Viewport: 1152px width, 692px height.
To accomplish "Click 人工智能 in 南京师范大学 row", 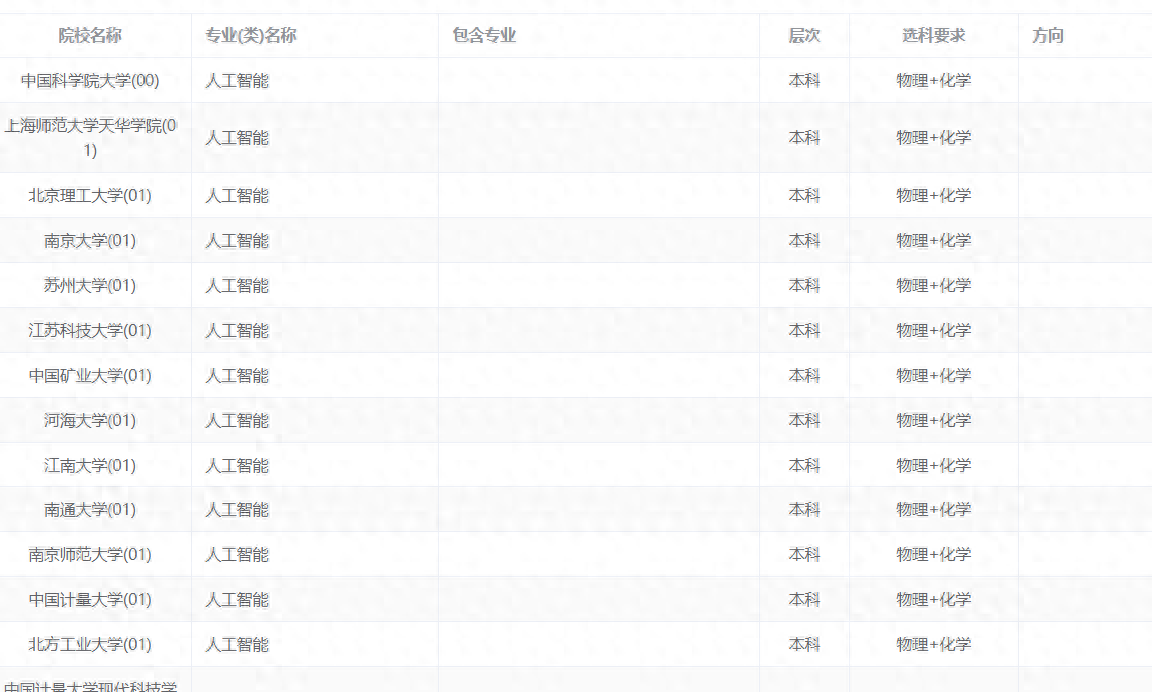I will (x=237, y=555).
